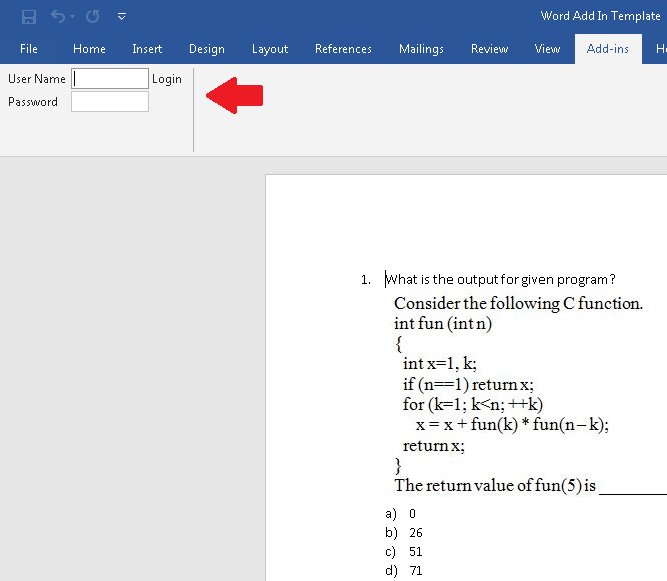The image size is (667, 581).
Task: Click the Undo arrow icon
Action: [x=57, y=16]
